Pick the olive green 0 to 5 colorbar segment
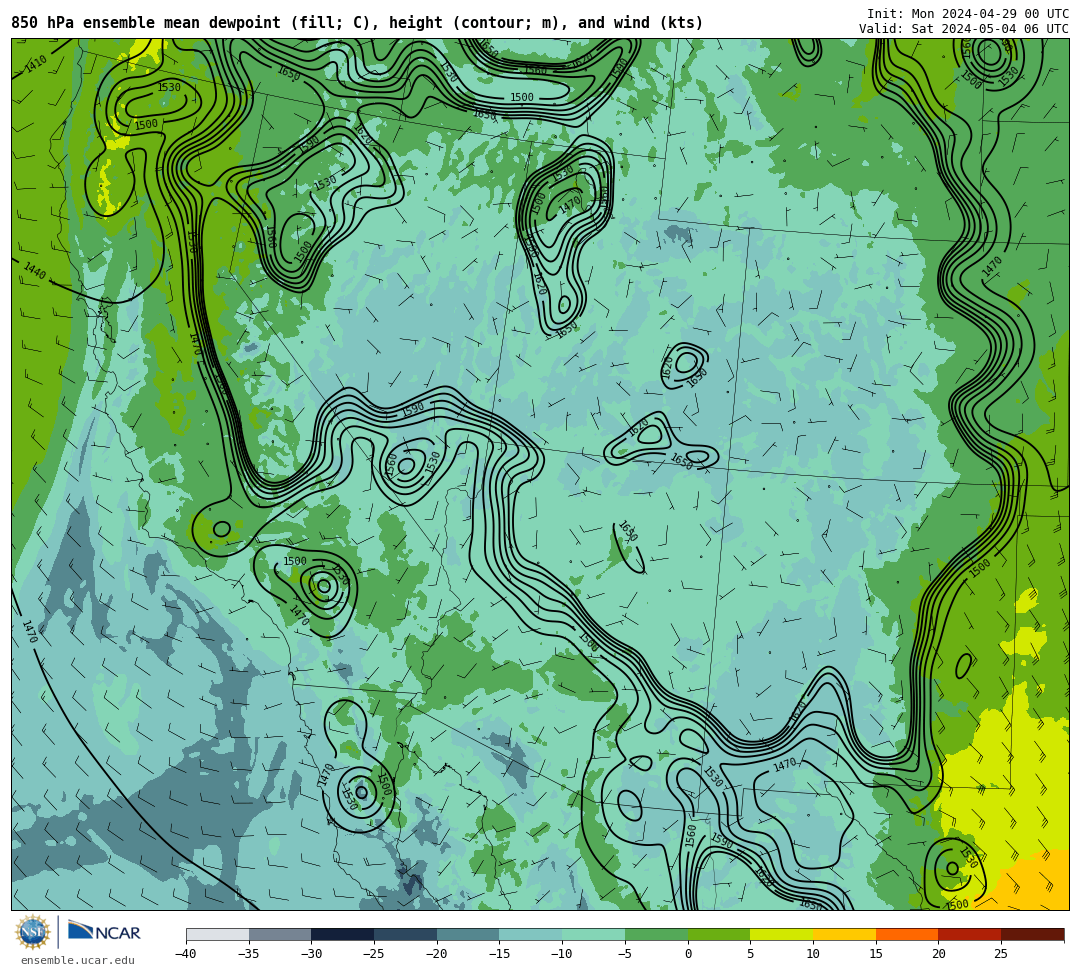Image resolution: width=1080 pixels, height=973 pixels. click(x=719, y=934)
